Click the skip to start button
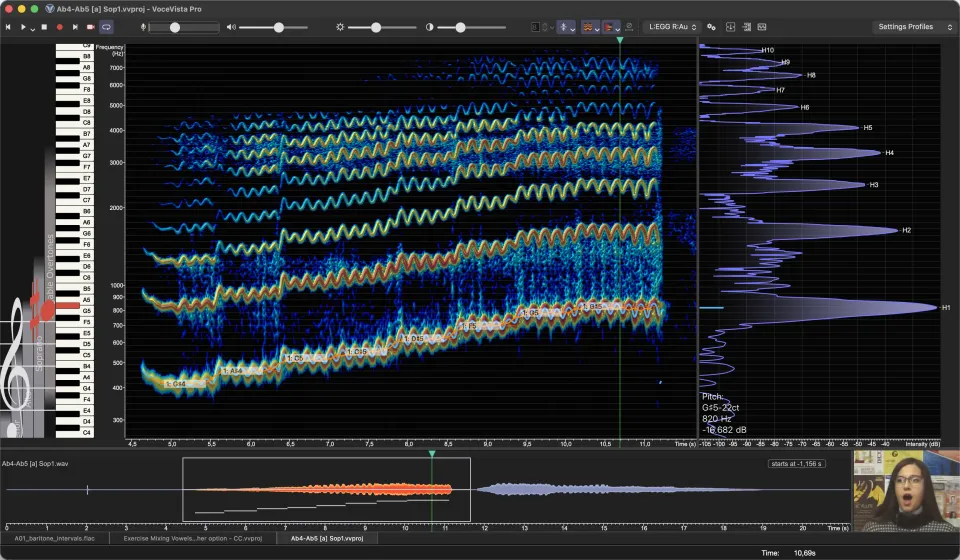 (x=8, y=27)
